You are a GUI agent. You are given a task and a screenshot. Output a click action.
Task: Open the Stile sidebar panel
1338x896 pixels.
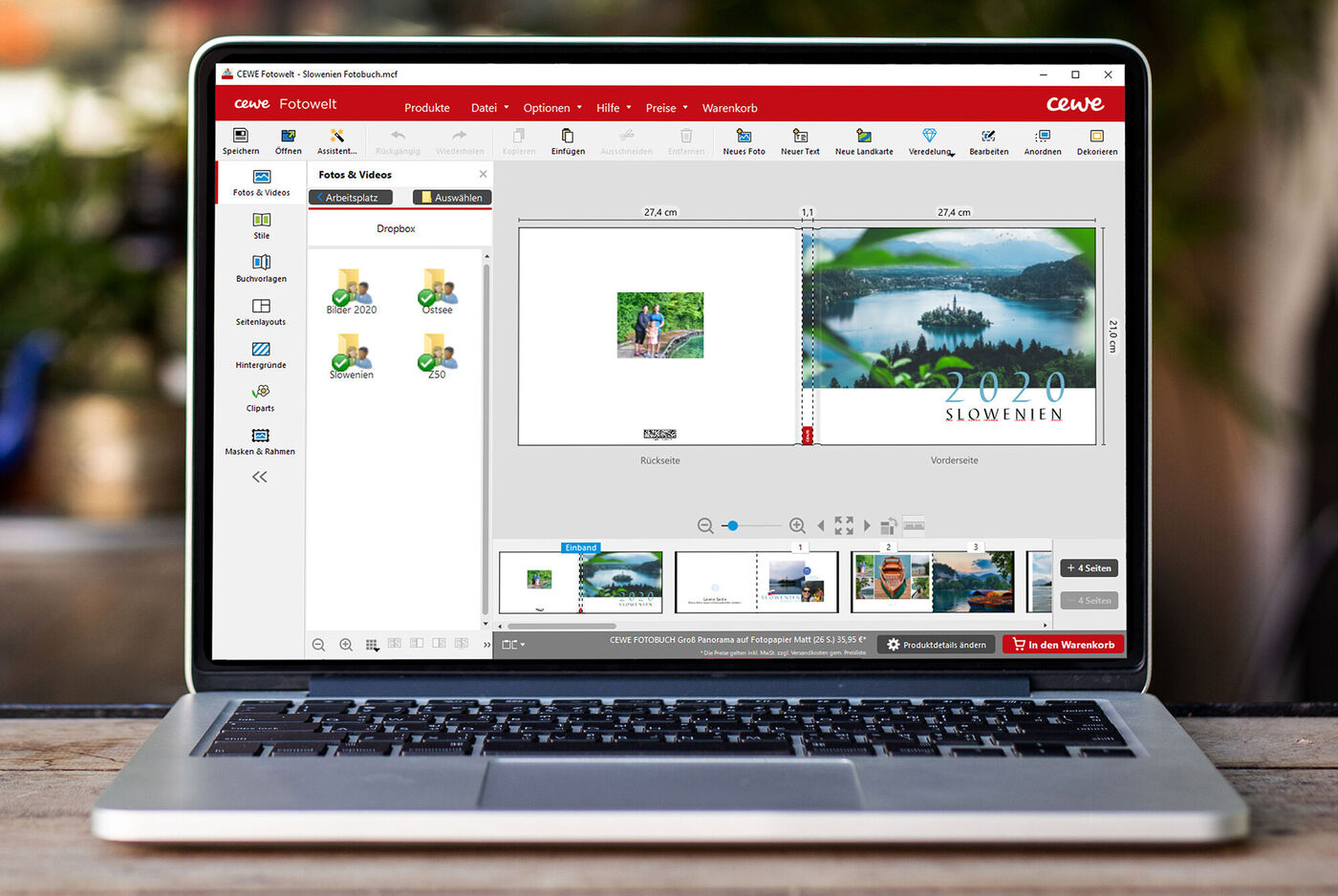point(261,225)
